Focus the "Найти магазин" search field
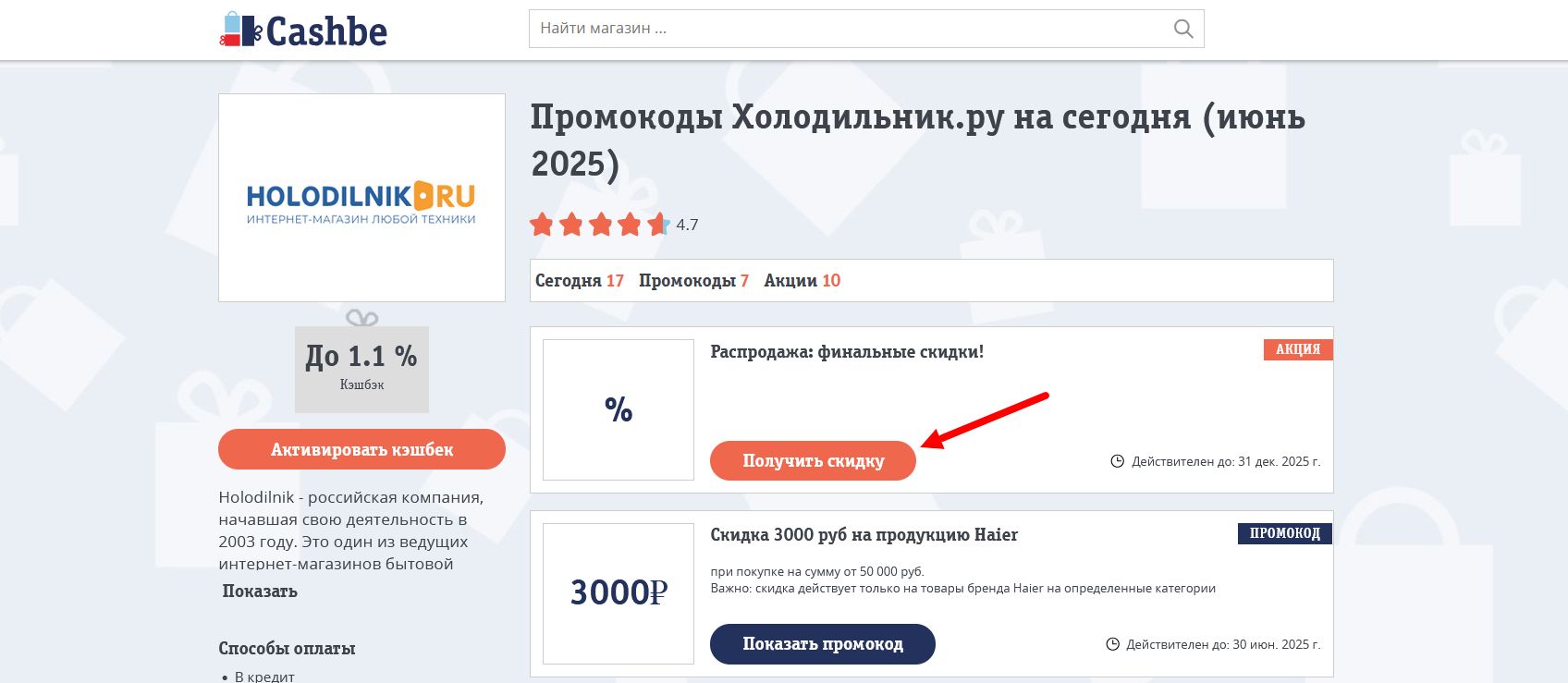This screenshot has width=1568, height=683. (866, 29)
